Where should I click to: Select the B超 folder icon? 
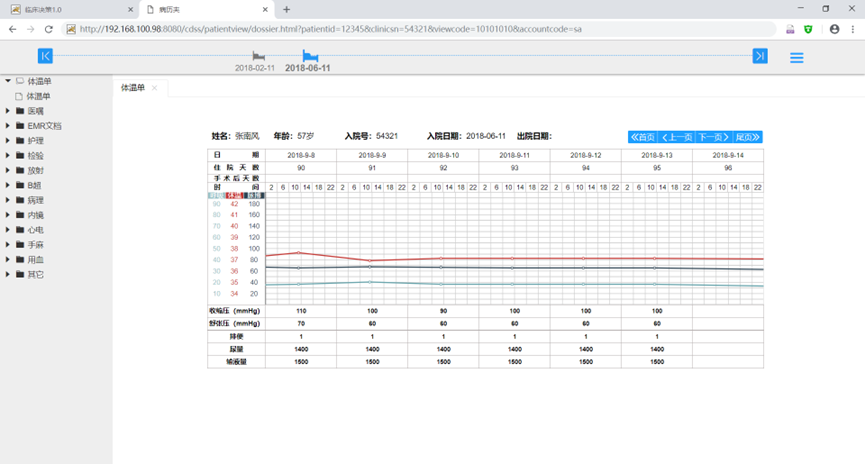[x=20, y=185]
